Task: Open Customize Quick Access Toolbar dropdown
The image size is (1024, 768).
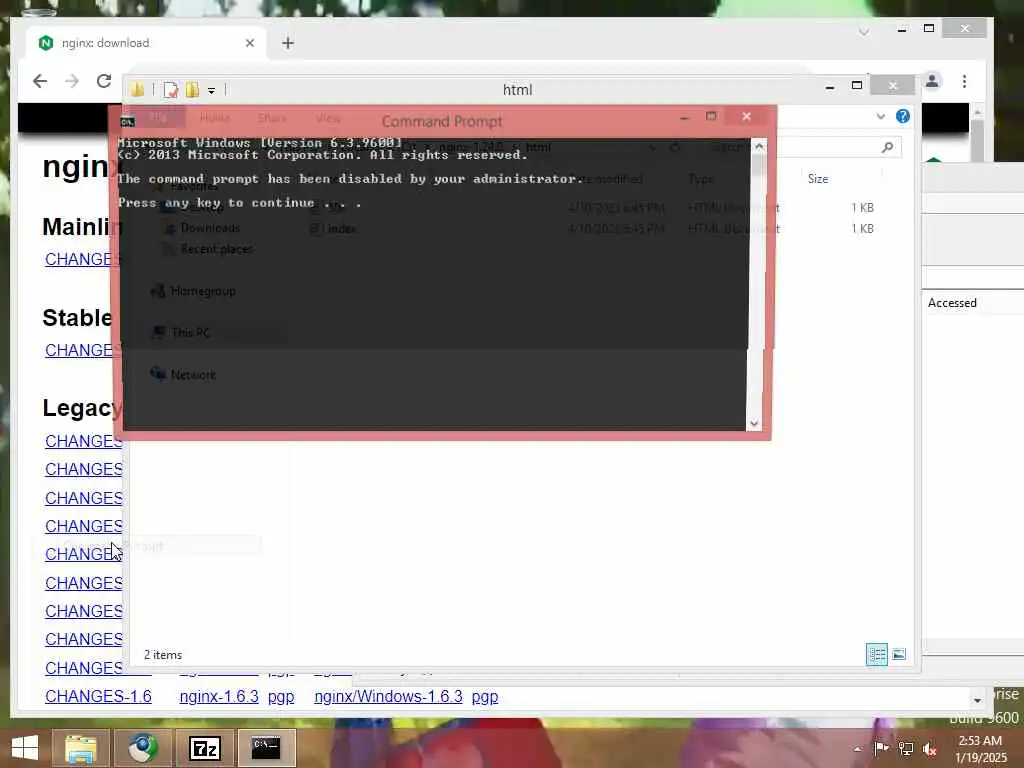Action: [x=212, y=91]
